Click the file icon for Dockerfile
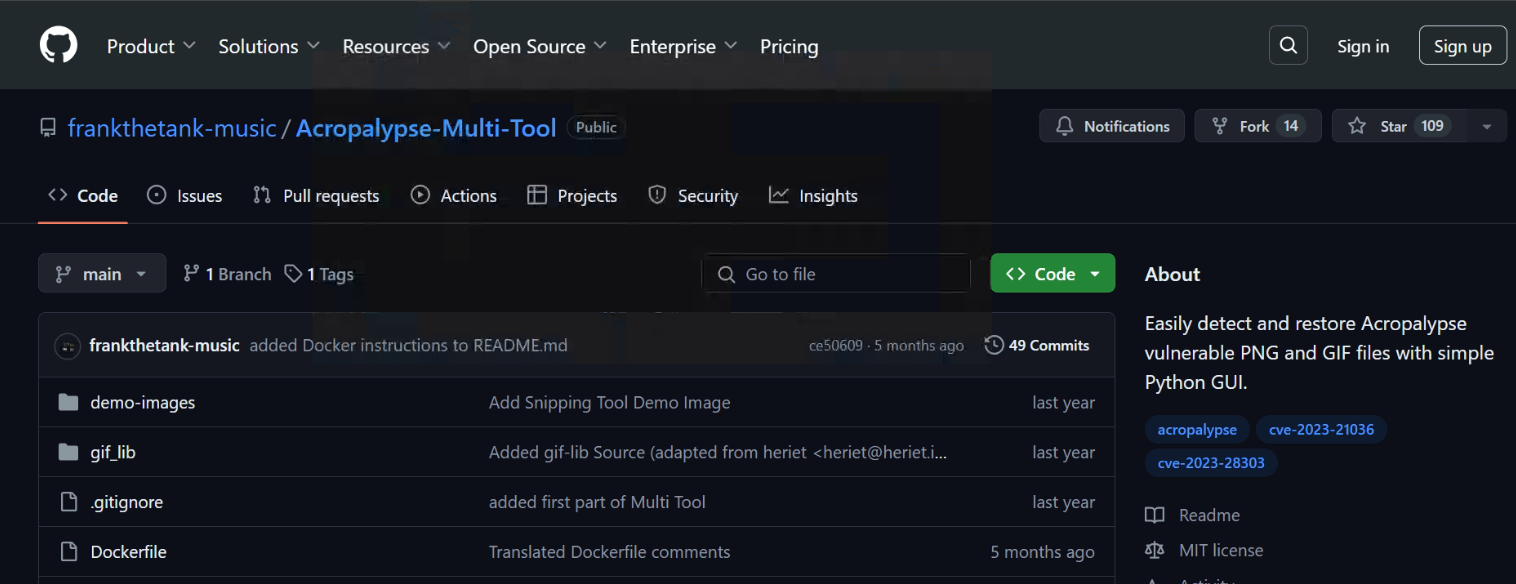Image resolution: width=1516 pixels, height=584 pixels. (68, 552)
